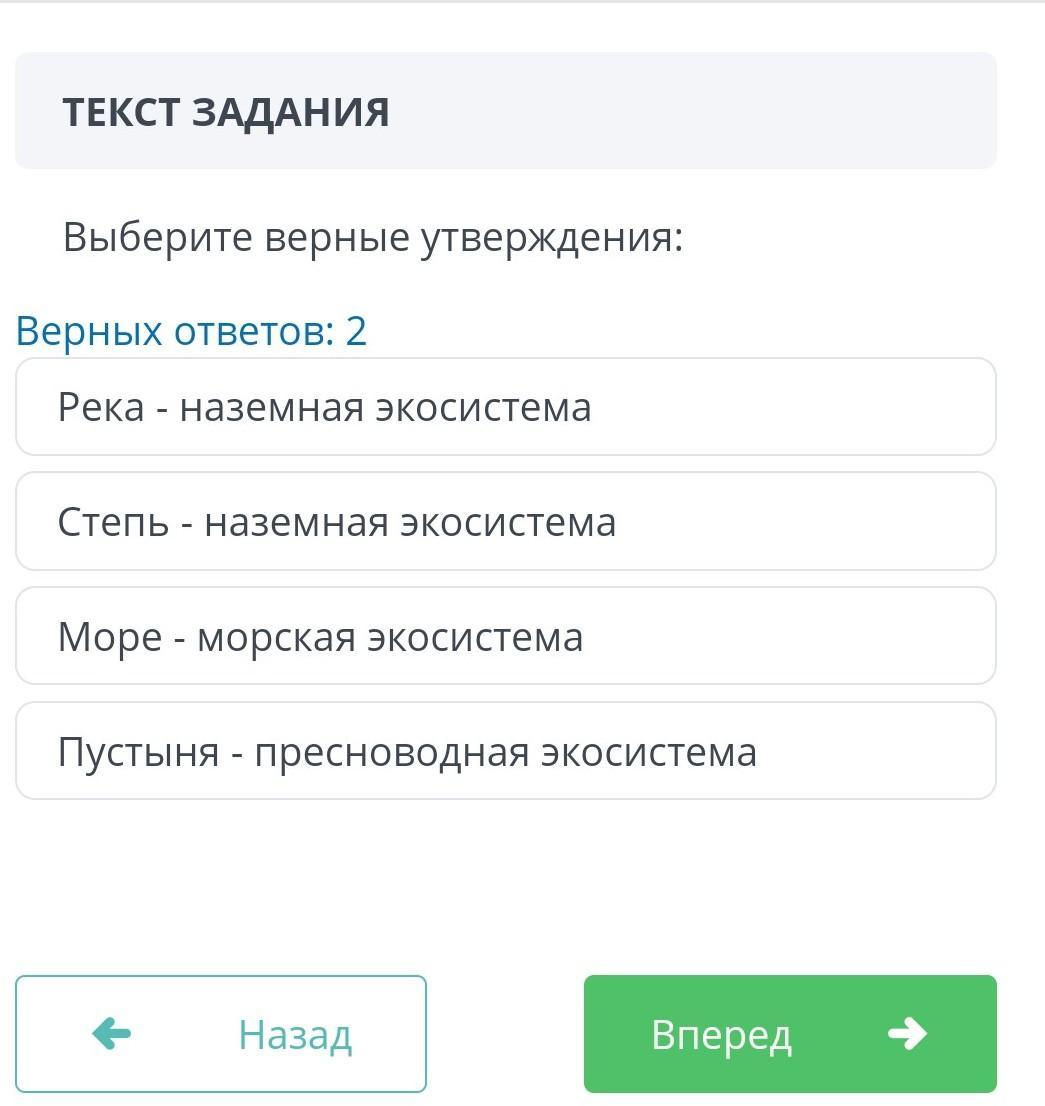Click the question text "Выберите верные утверждения"
The height and width of the screenshot is (1106, 1045).
372,238
